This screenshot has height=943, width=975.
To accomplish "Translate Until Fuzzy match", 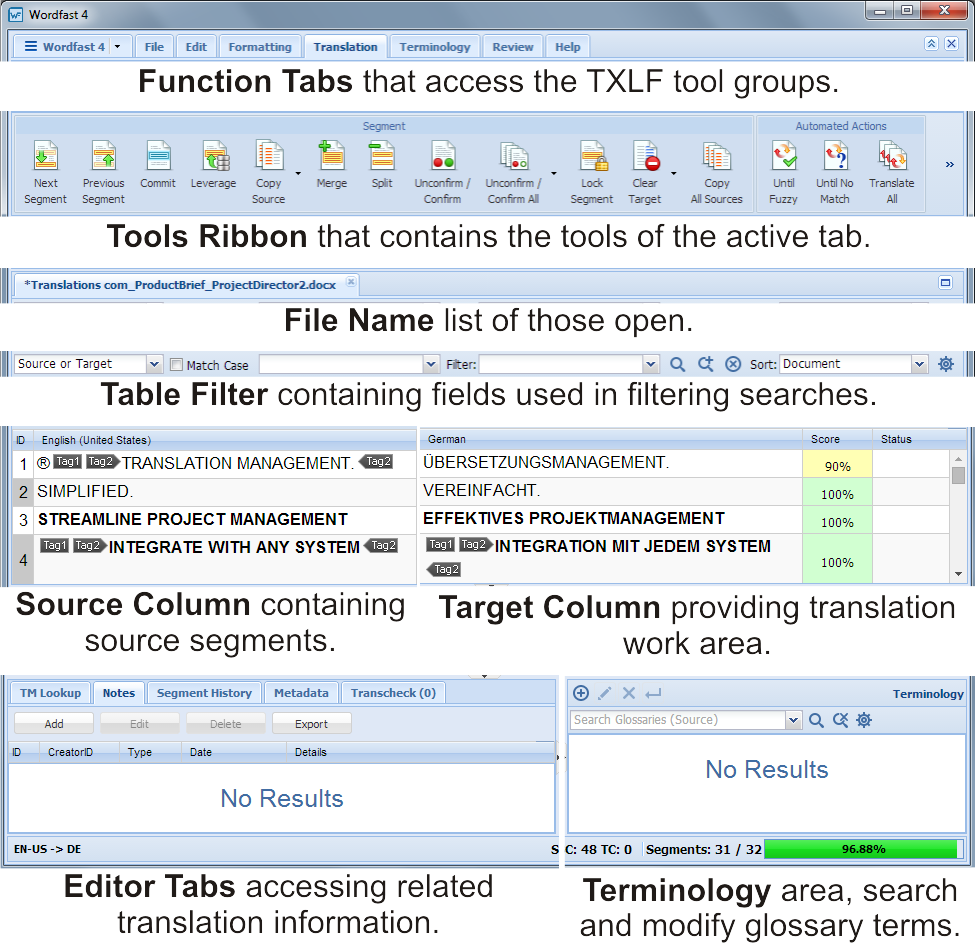I will [783, 172].
